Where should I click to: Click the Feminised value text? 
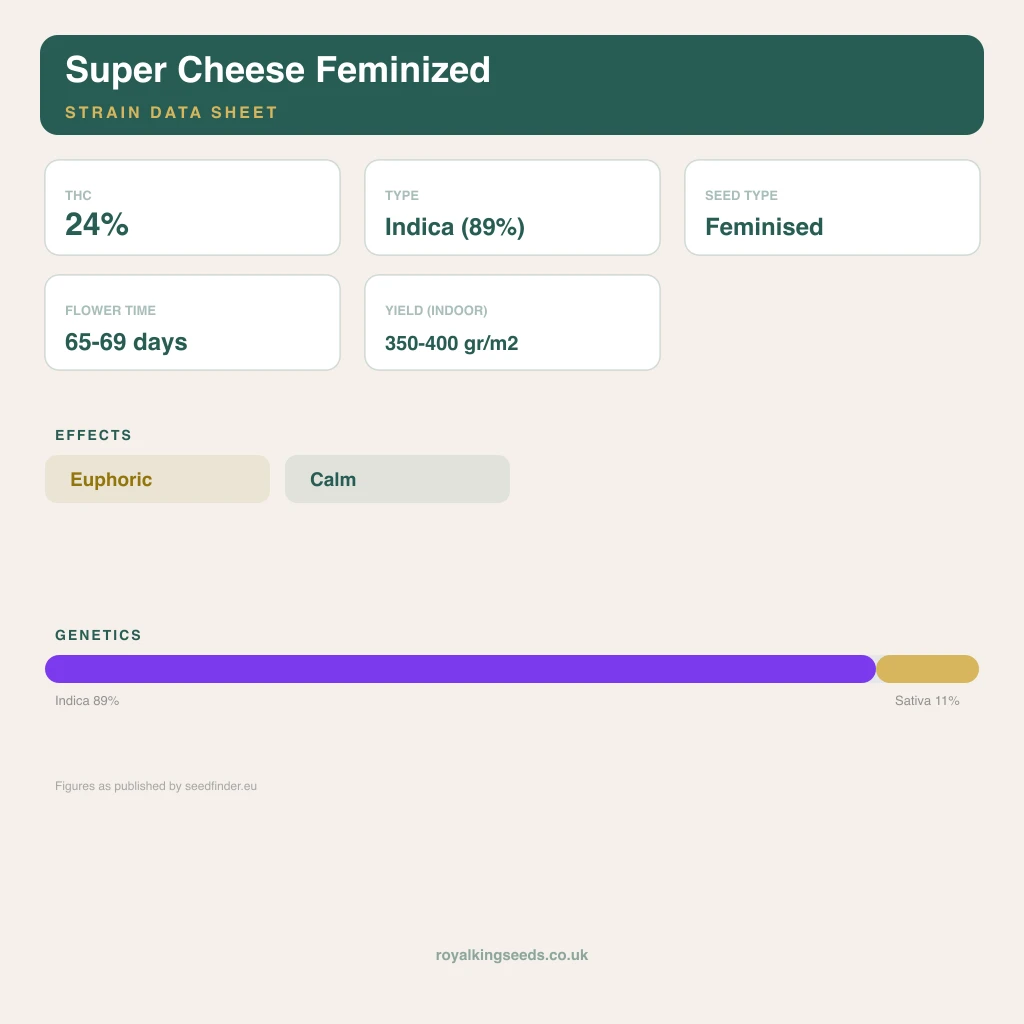pos(764,227)
